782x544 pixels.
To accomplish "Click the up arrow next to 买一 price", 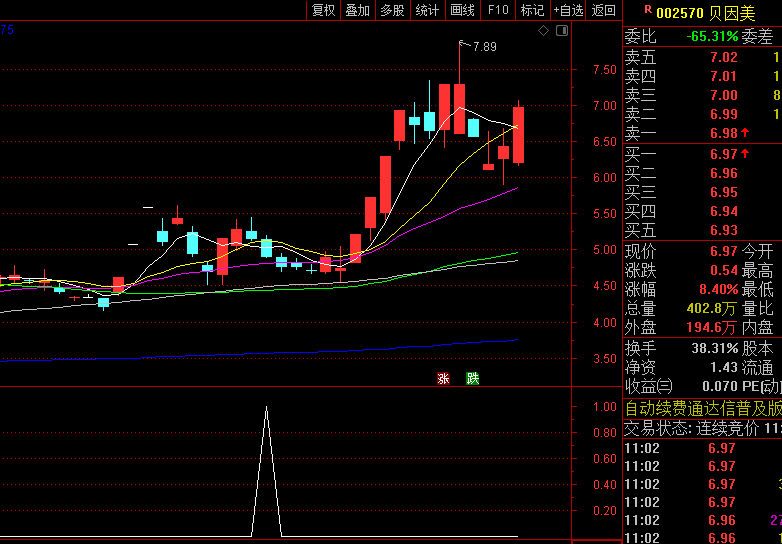I will (x=745, y=154).
